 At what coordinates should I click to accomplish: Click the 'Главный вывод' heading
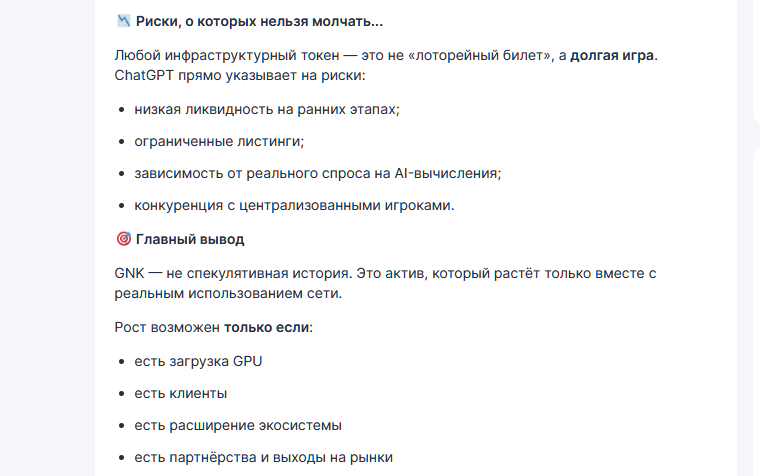190,239
